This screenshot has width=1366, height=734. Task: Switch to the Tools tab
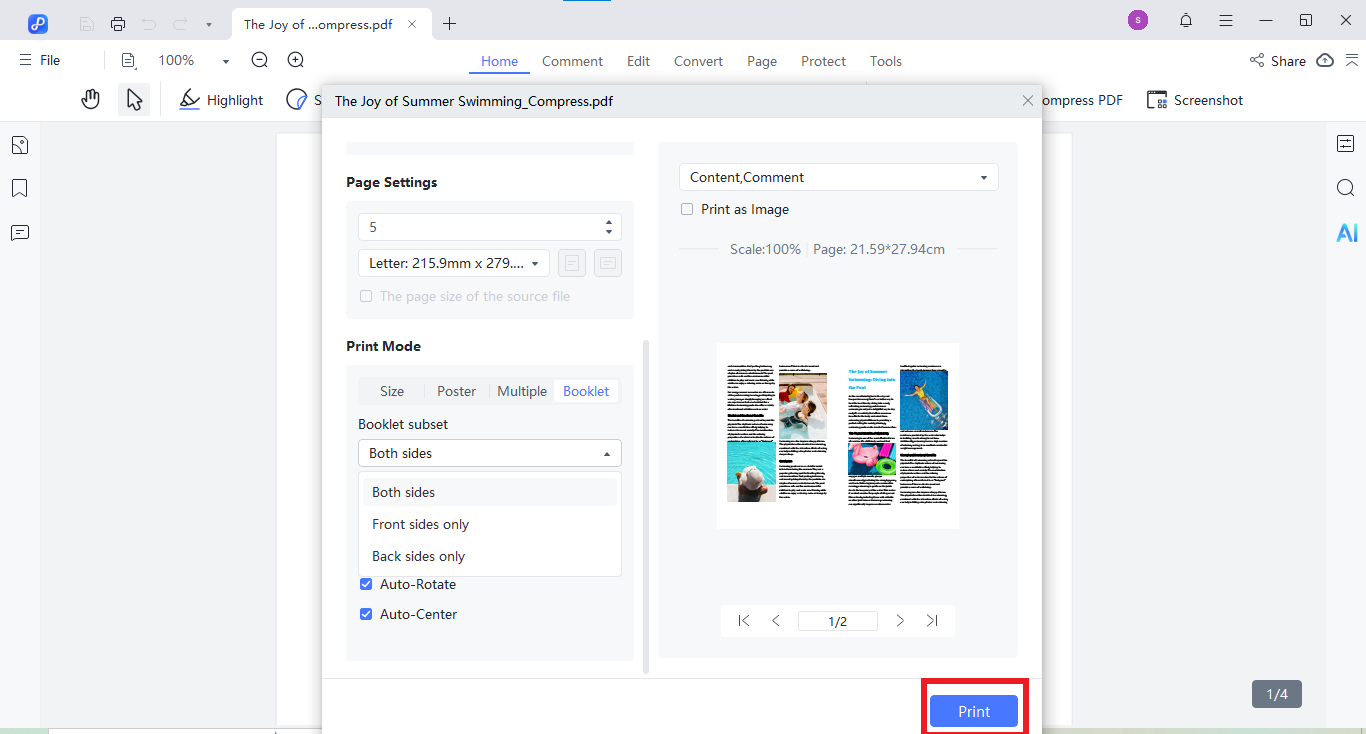pyautogui.click(x=886, y=61)
